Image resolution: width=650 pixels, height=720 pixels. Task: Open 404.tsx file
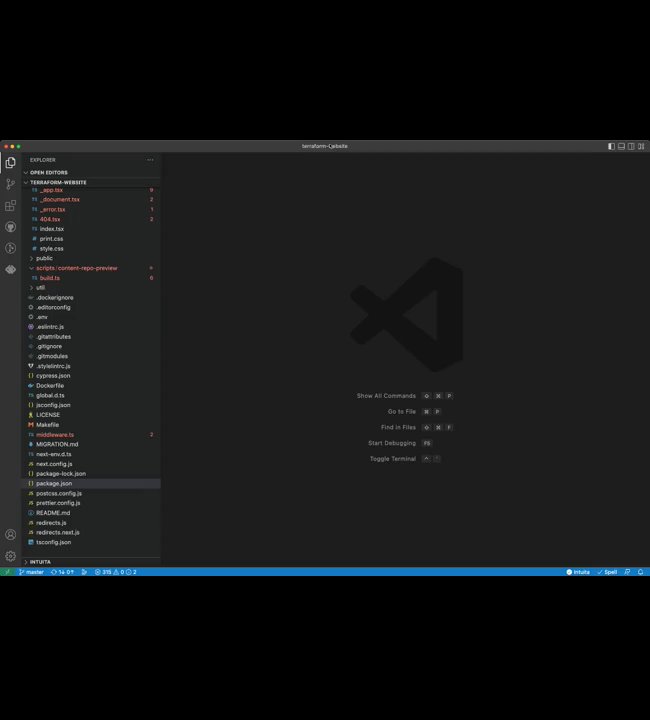coord(91,219)
